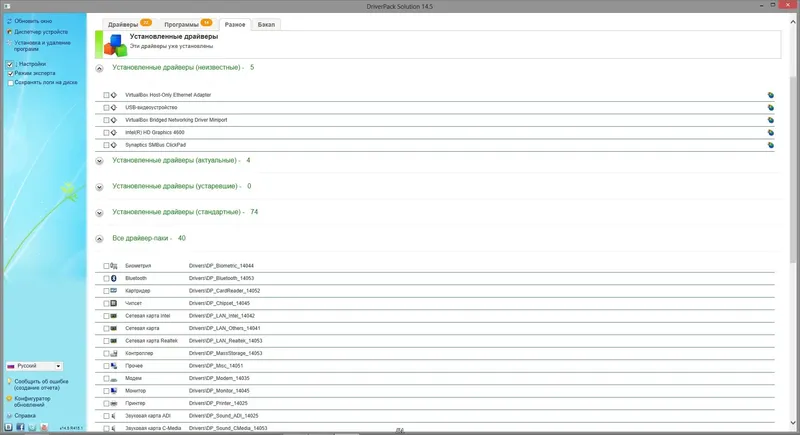
Task: Open info icon for VirtualBox Host-Only Ethernet Adapter
Action: pos(770,95)
